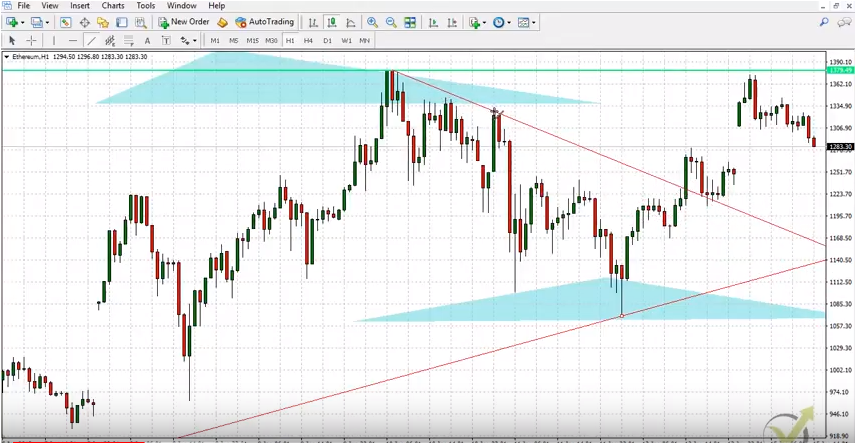Select the Trendline drawing tool
The height and width of the screenshot is (443, 855).
(x=91, y=40)
